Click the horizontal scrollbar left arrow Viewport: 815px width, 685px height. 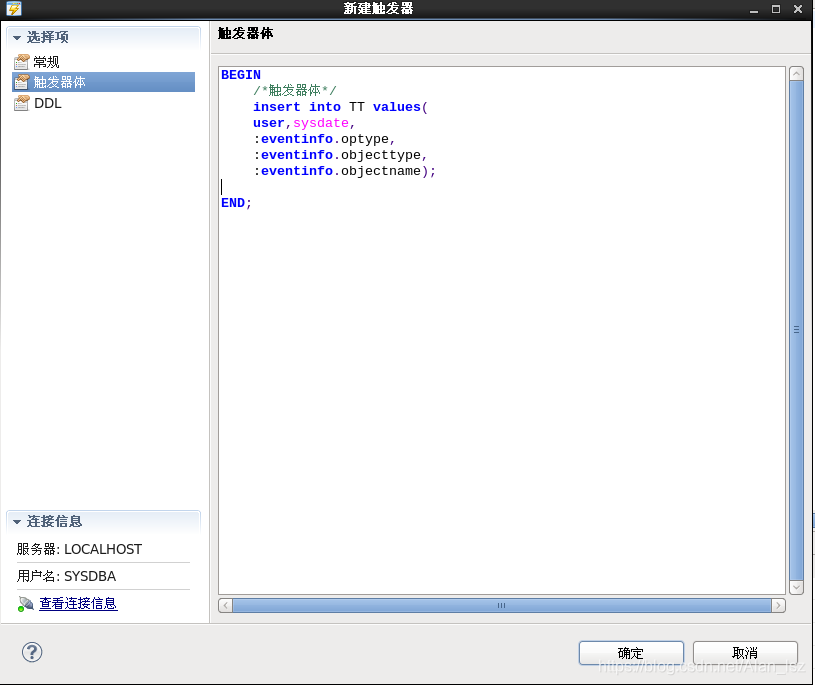pyautogui.click(x=226, y=605)
